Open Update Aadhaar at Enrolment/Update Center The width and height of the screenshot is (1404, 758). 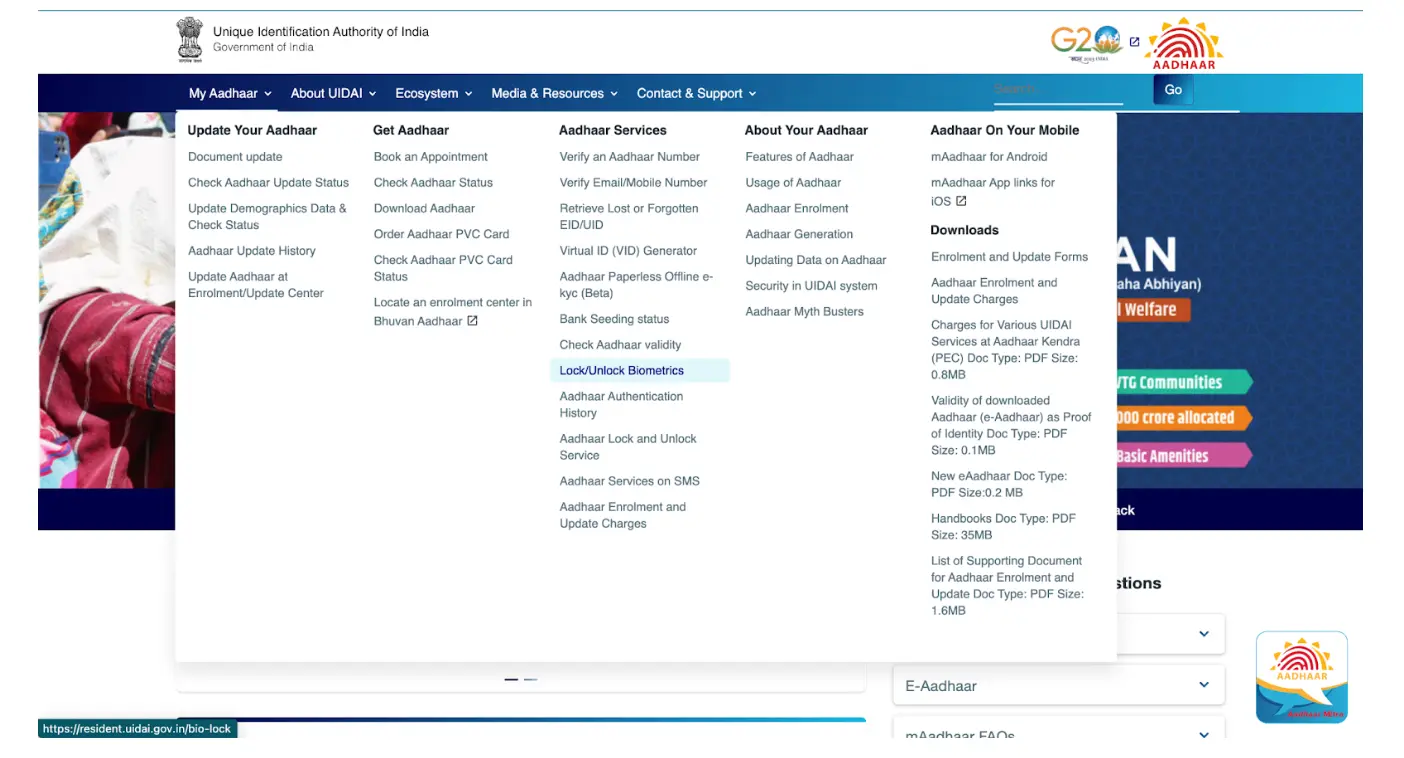256,285
